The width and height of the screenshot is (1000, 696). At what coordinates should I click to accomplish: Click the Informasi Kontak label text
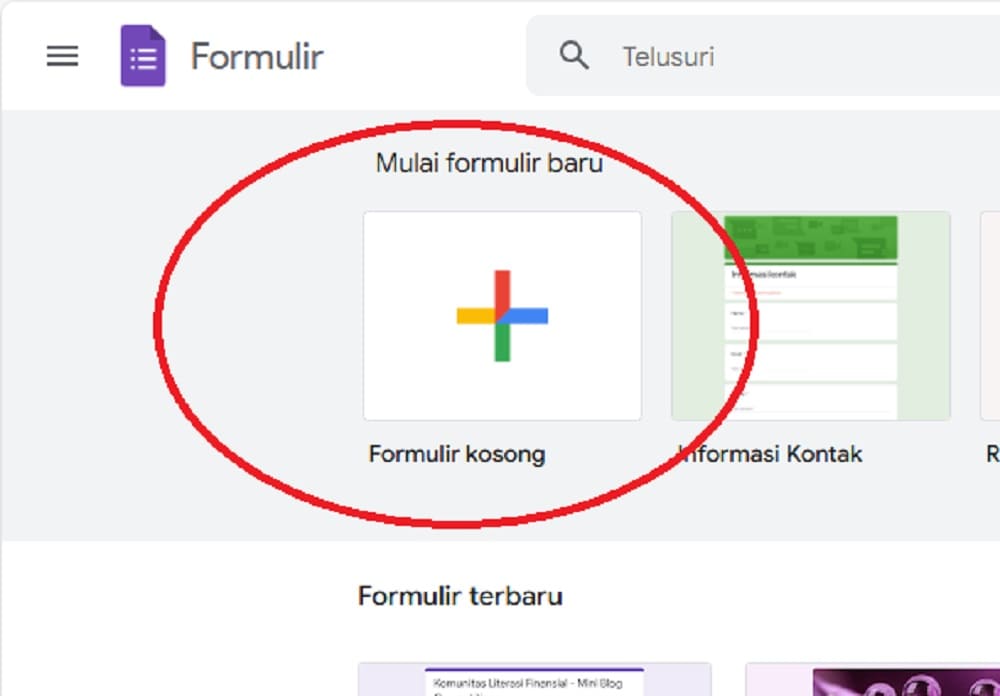point(770,454)
